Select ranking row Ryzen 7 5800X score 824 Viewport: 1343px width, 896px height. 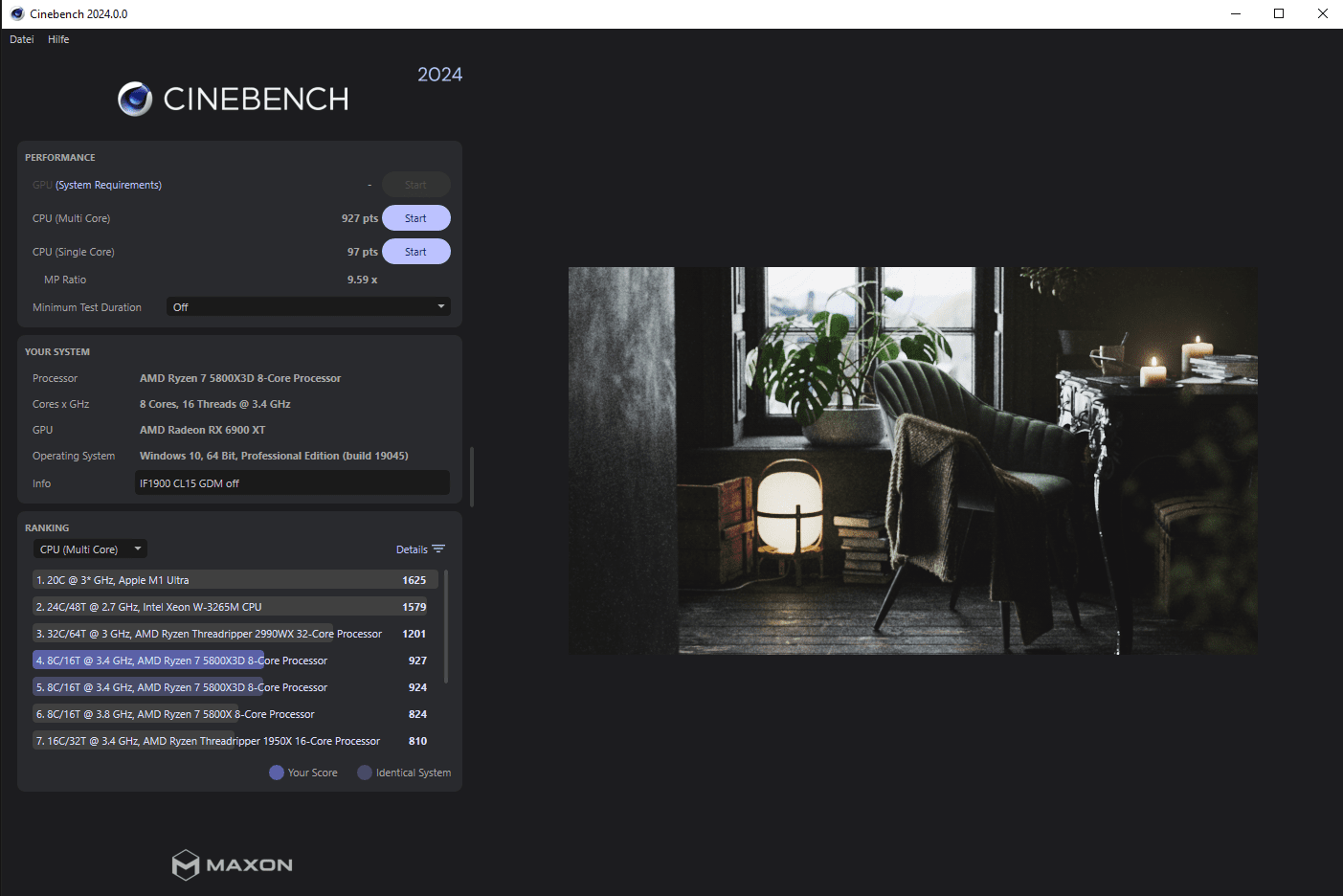[x=235, y=714]
